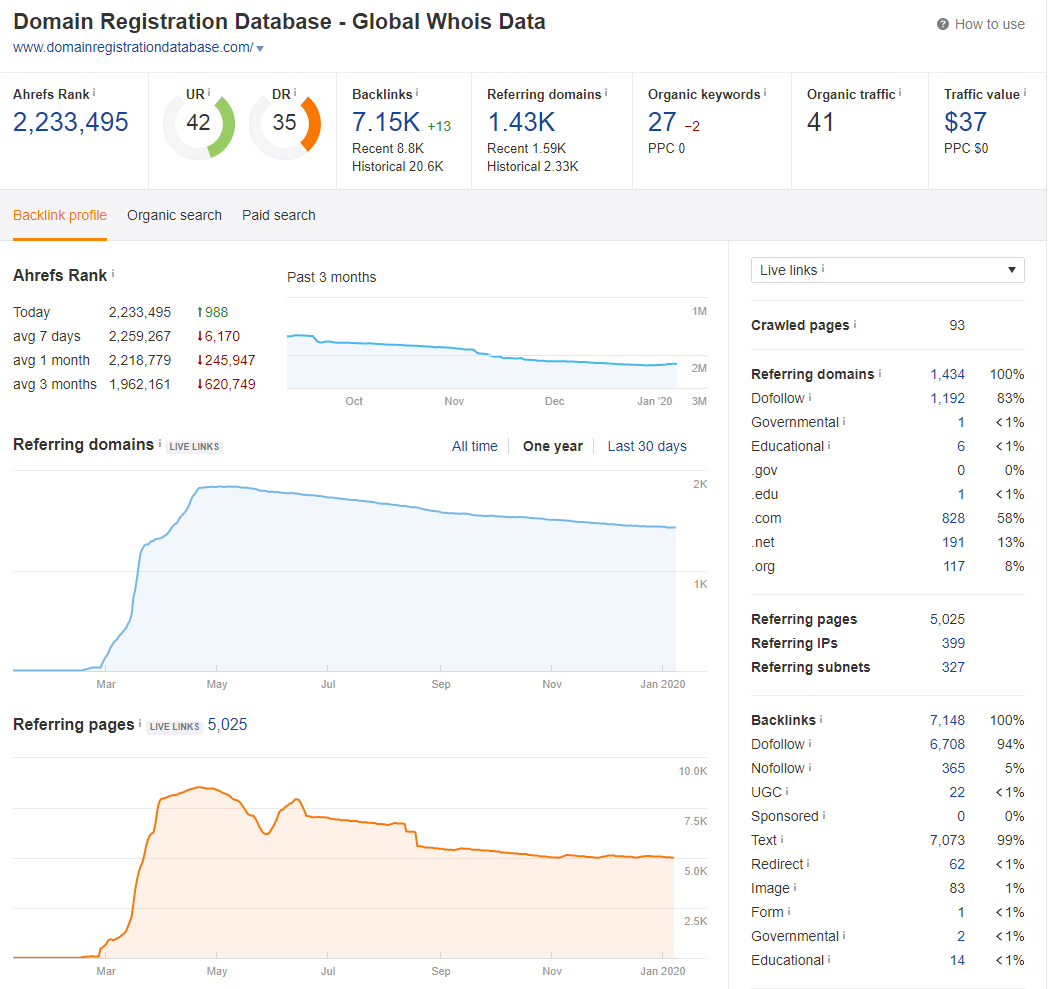
Task: Select All time range for Referring domains
Action: [x=474, y=446]
